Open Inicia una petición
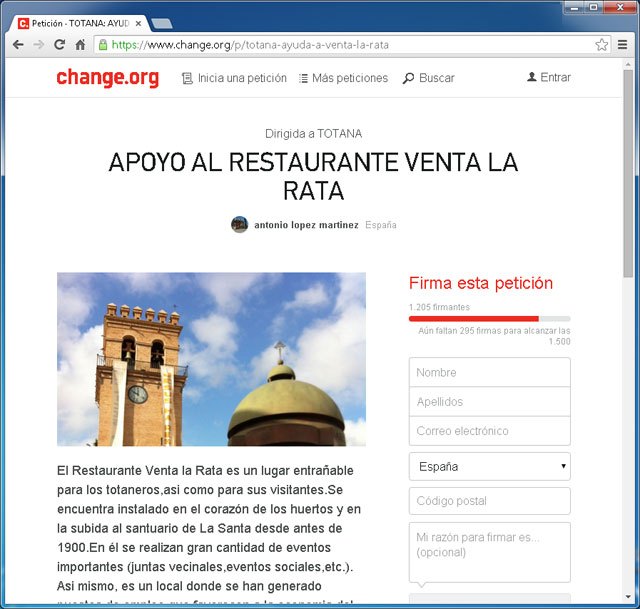 coord(234,78)
